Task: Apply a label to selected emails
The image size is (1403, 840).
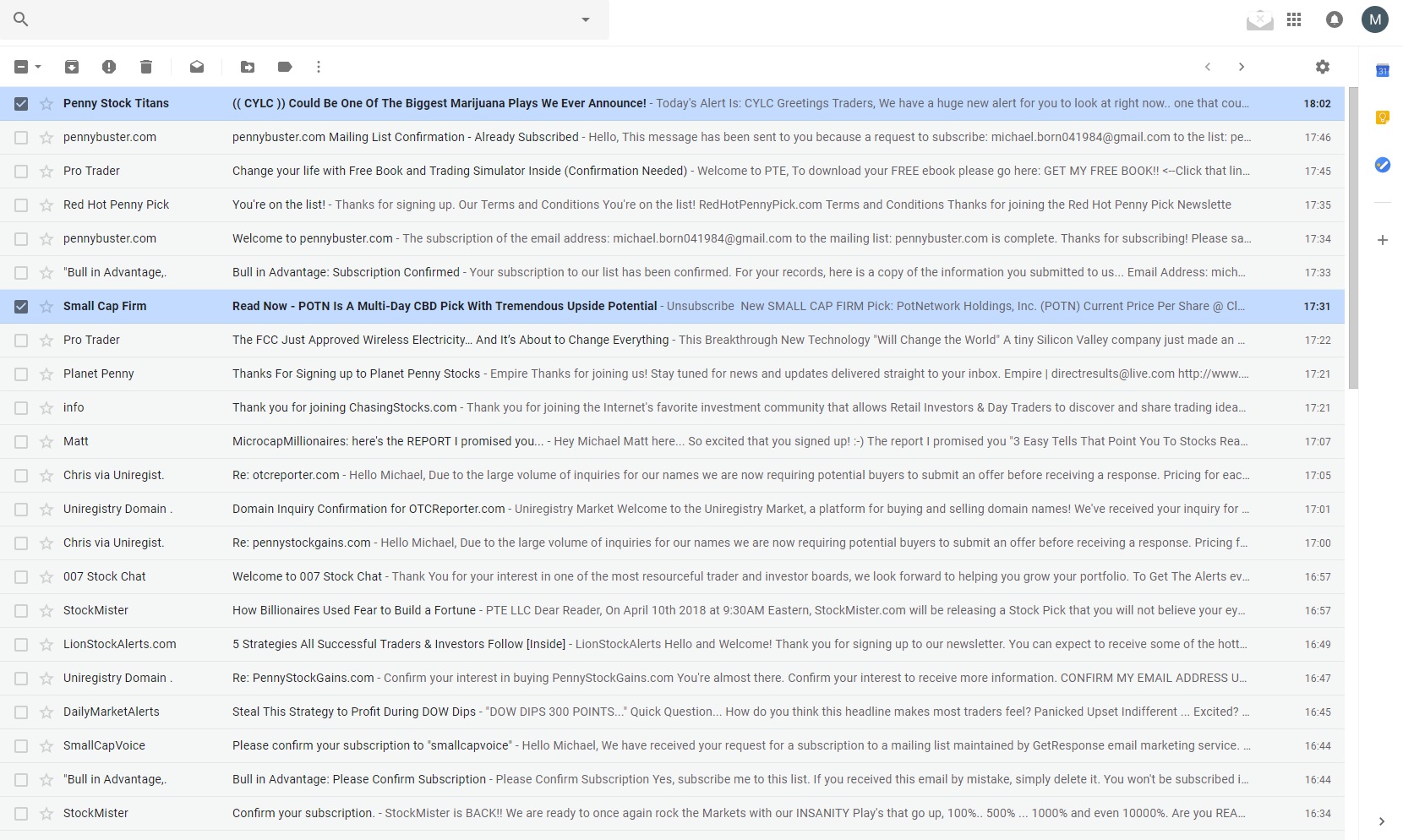Action: point(285,67)
